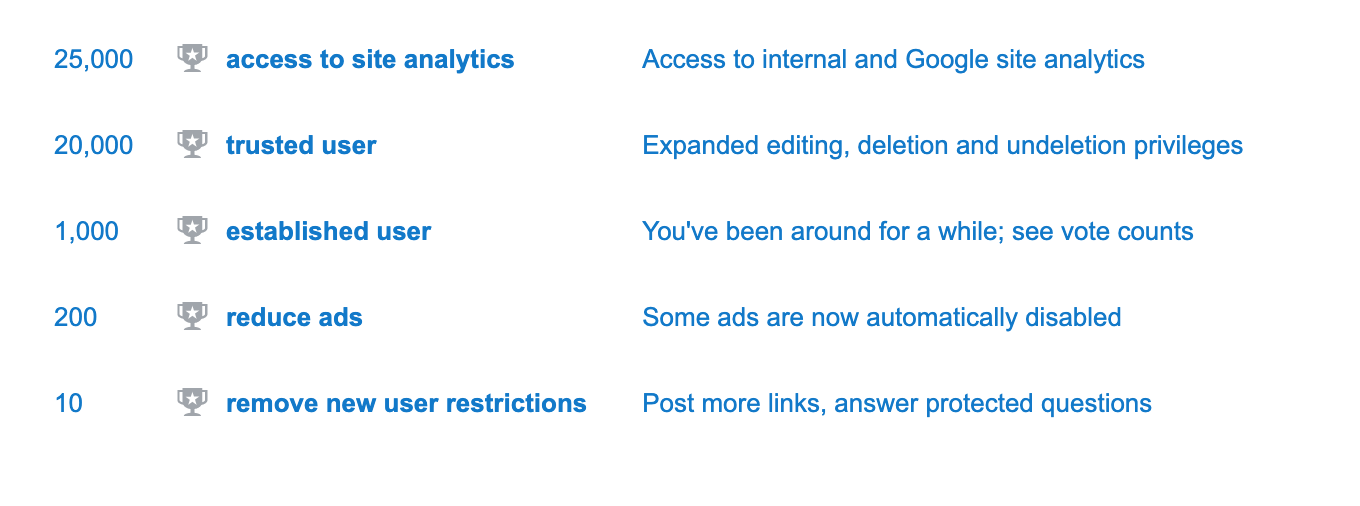Click the trophy icon beside access to site analytics

coord(192,59)
